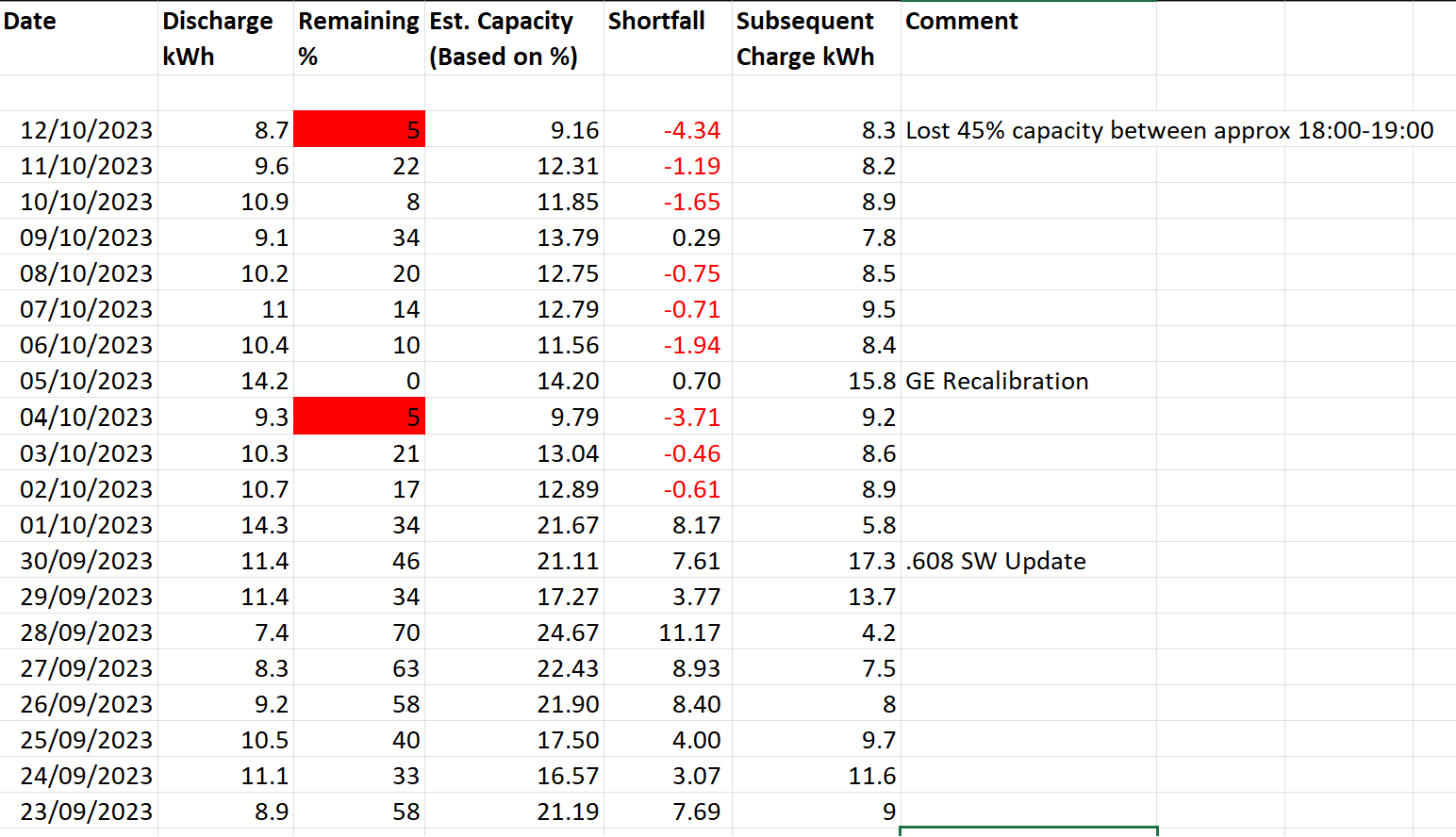
Task: Select the date cell 28/09/2023
Action: coord(79,632)
